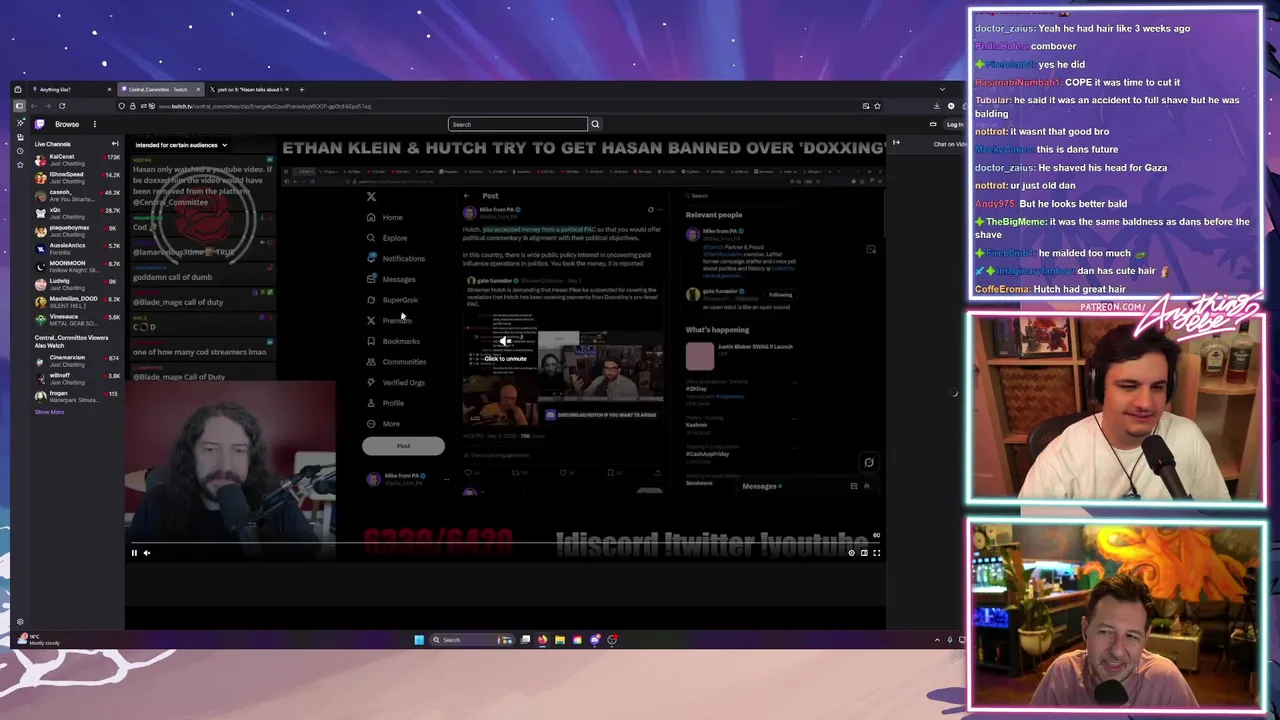Close the Central_Committee Twitch tab

tap(198, 90)
